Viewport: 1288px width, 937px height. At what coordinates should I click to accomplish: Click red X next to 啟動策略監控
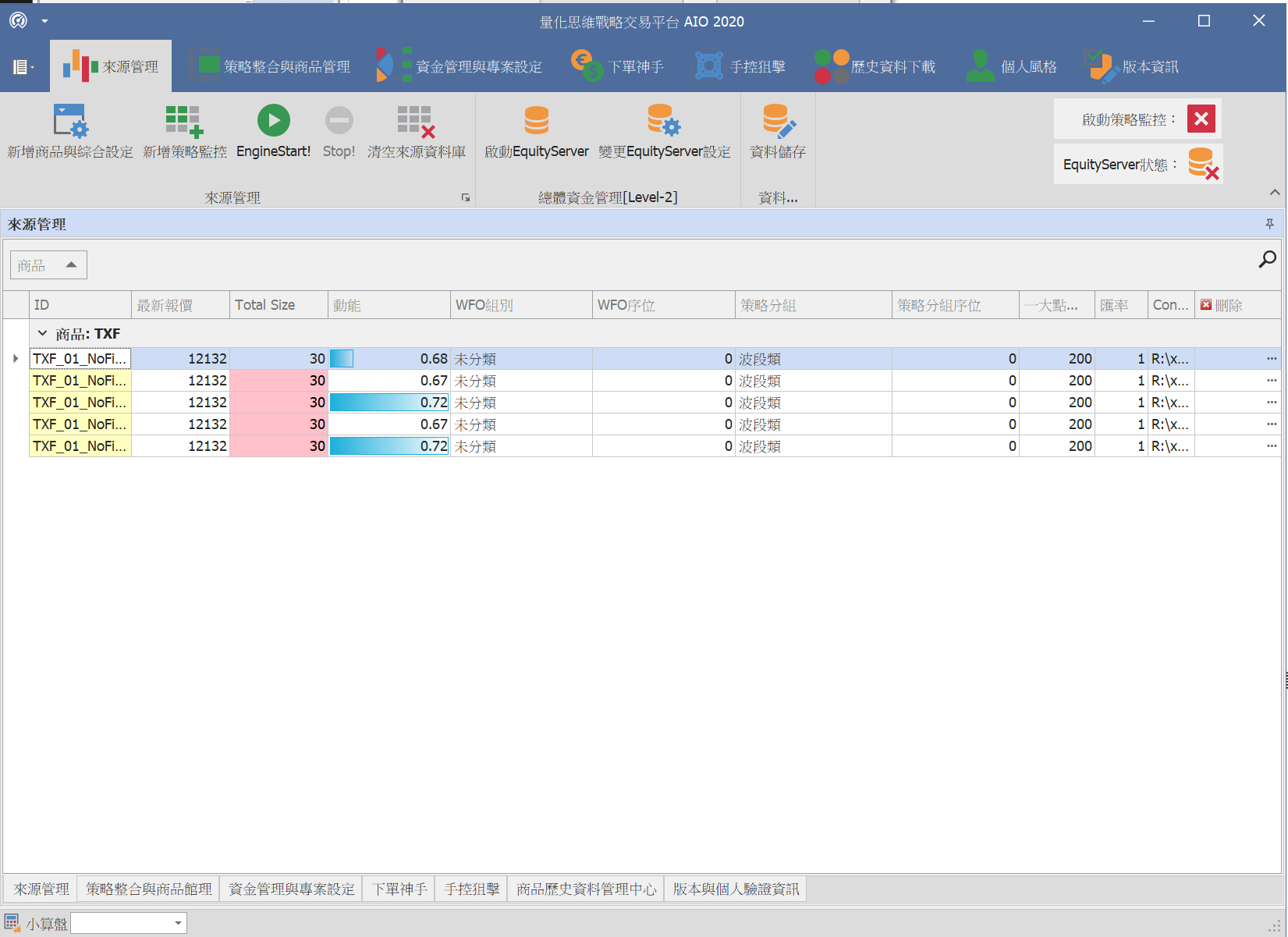pyautogui.click(x=1201, y=119)
